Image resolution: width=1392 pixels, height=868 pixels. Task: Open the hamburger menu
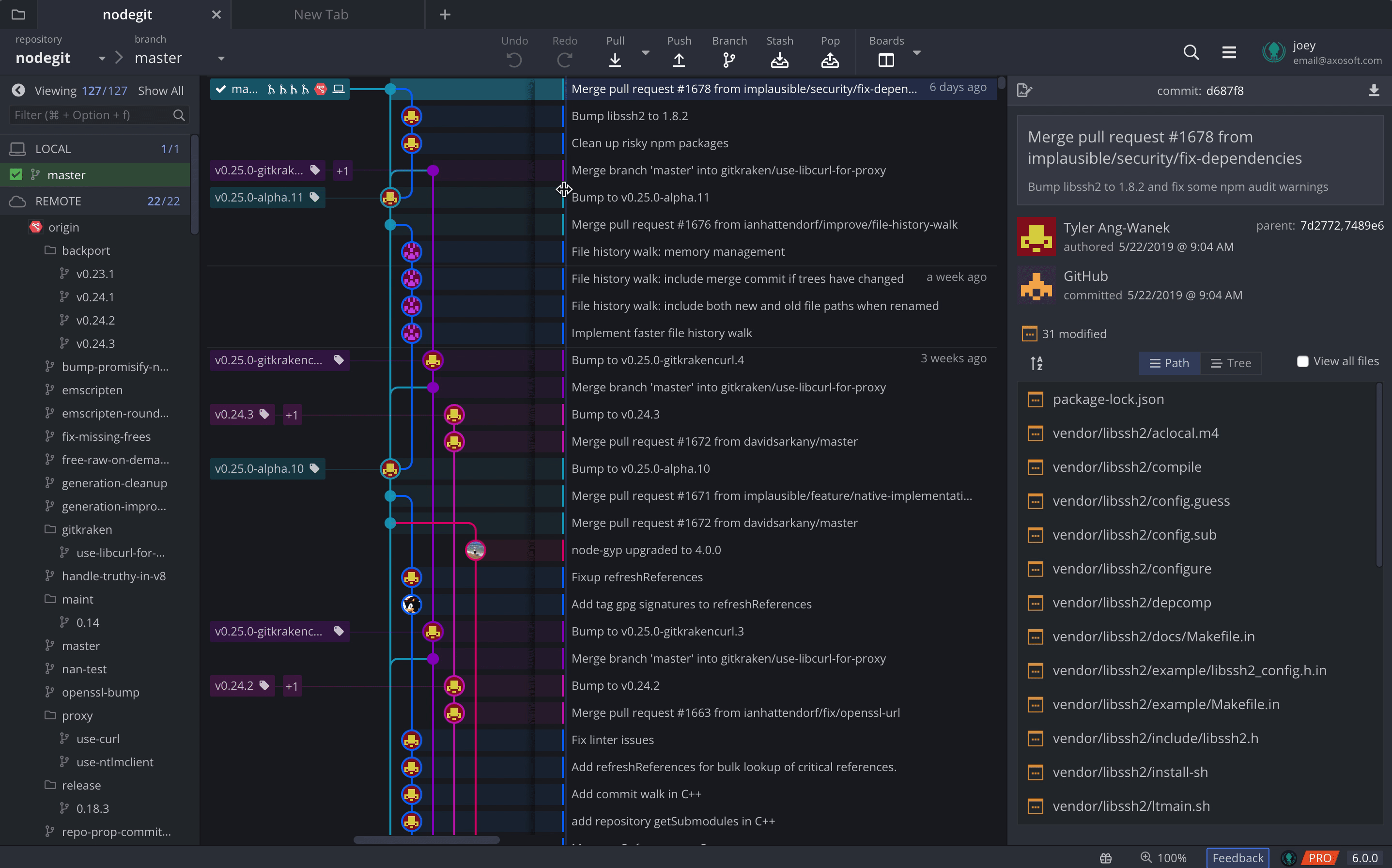pyautogui.click(x=1228, y=52)
